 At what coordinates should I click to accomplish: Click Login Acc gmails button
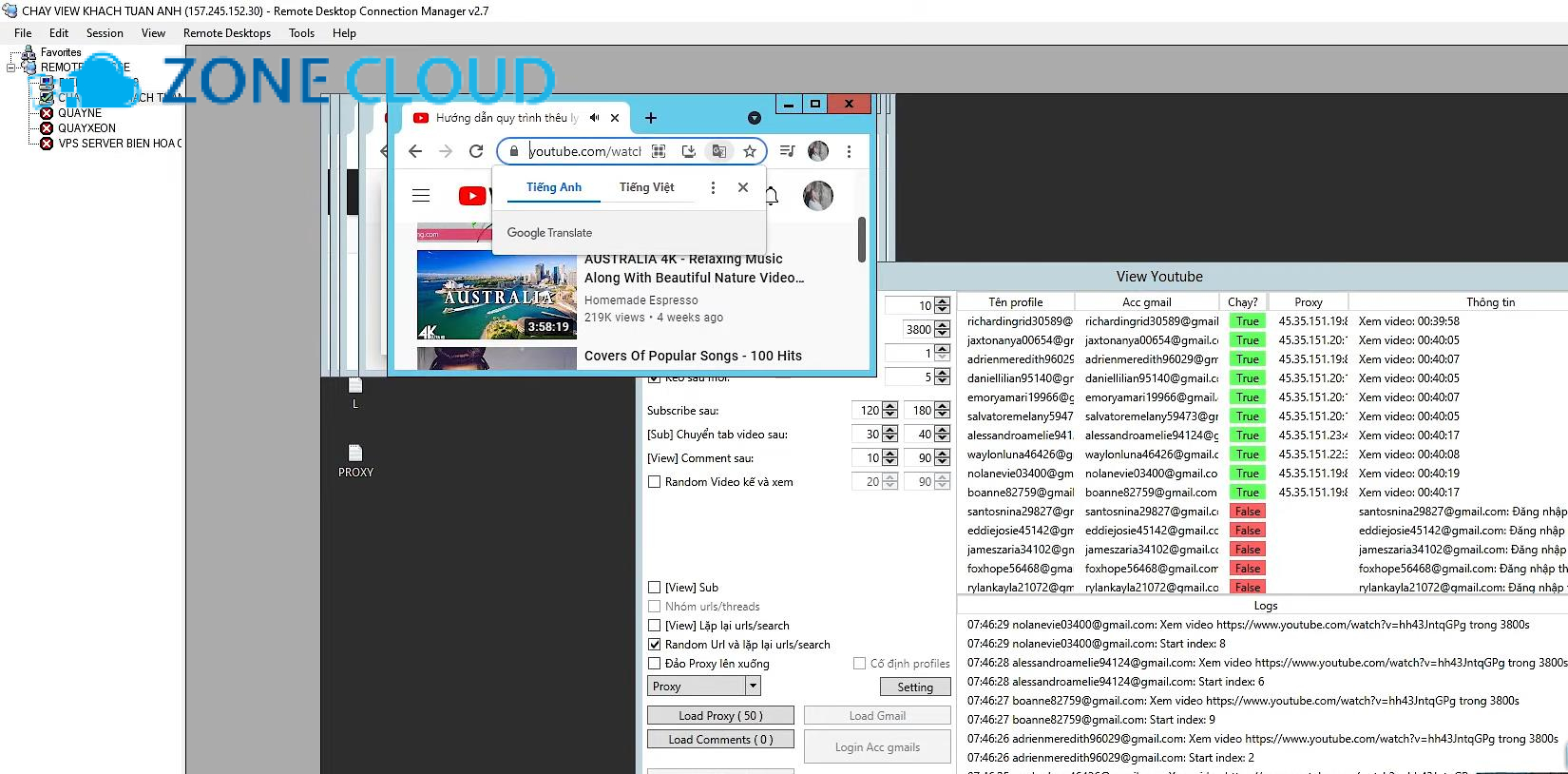point(877,747)
